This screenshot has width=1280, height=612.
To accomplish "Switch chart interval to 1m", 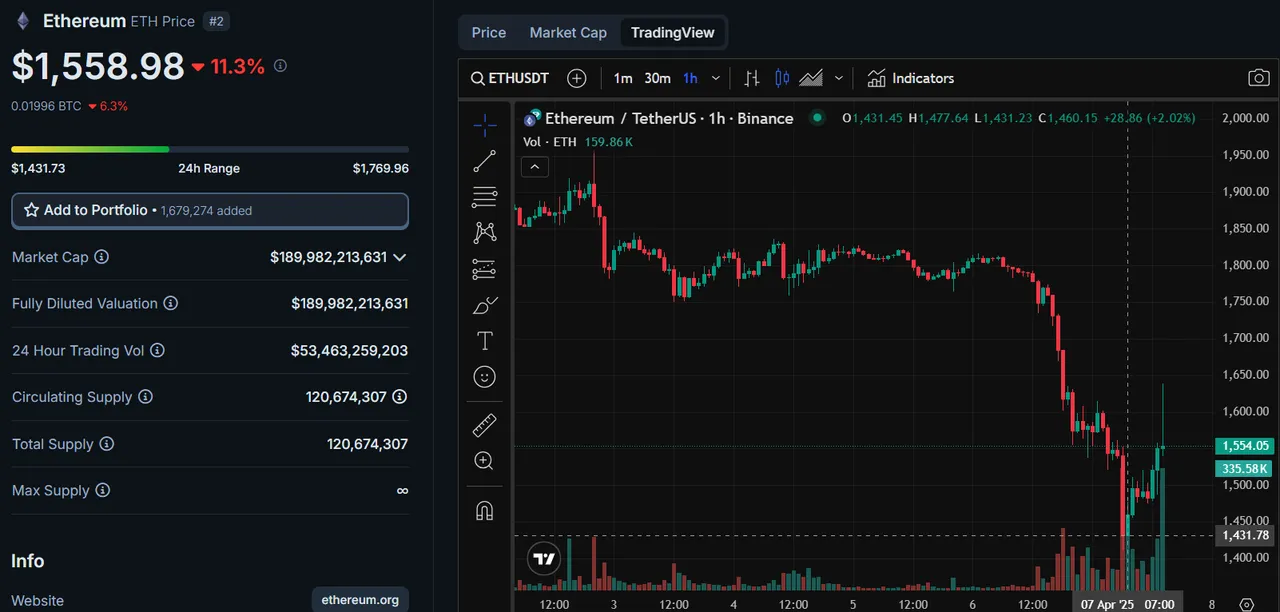I will (x=623, y=78).
